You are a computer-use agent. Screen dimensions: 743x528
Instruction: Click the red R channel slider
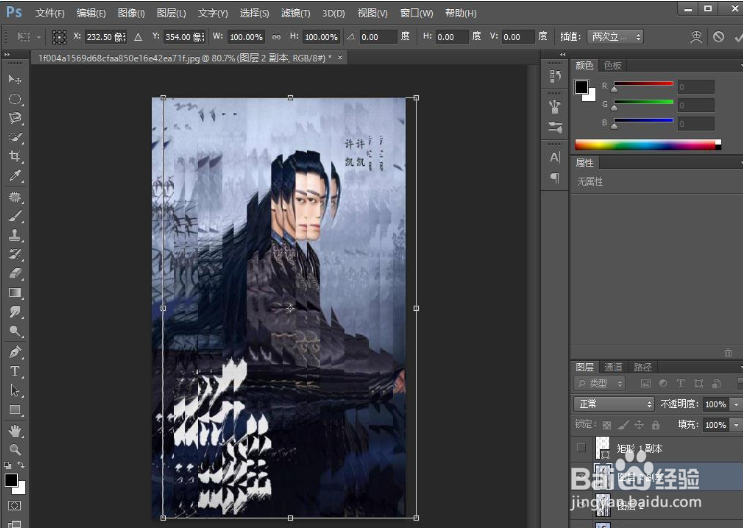click(643, 86)
